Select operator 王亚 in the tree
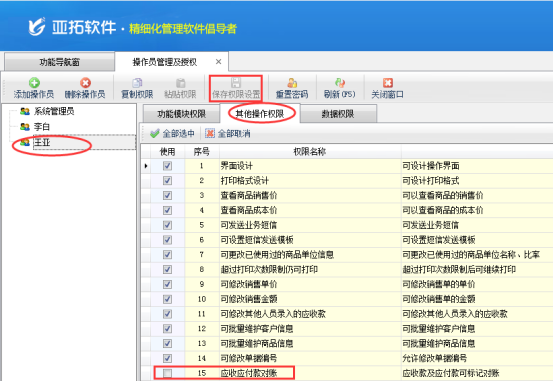554x382 pixels. pos(42,142)
